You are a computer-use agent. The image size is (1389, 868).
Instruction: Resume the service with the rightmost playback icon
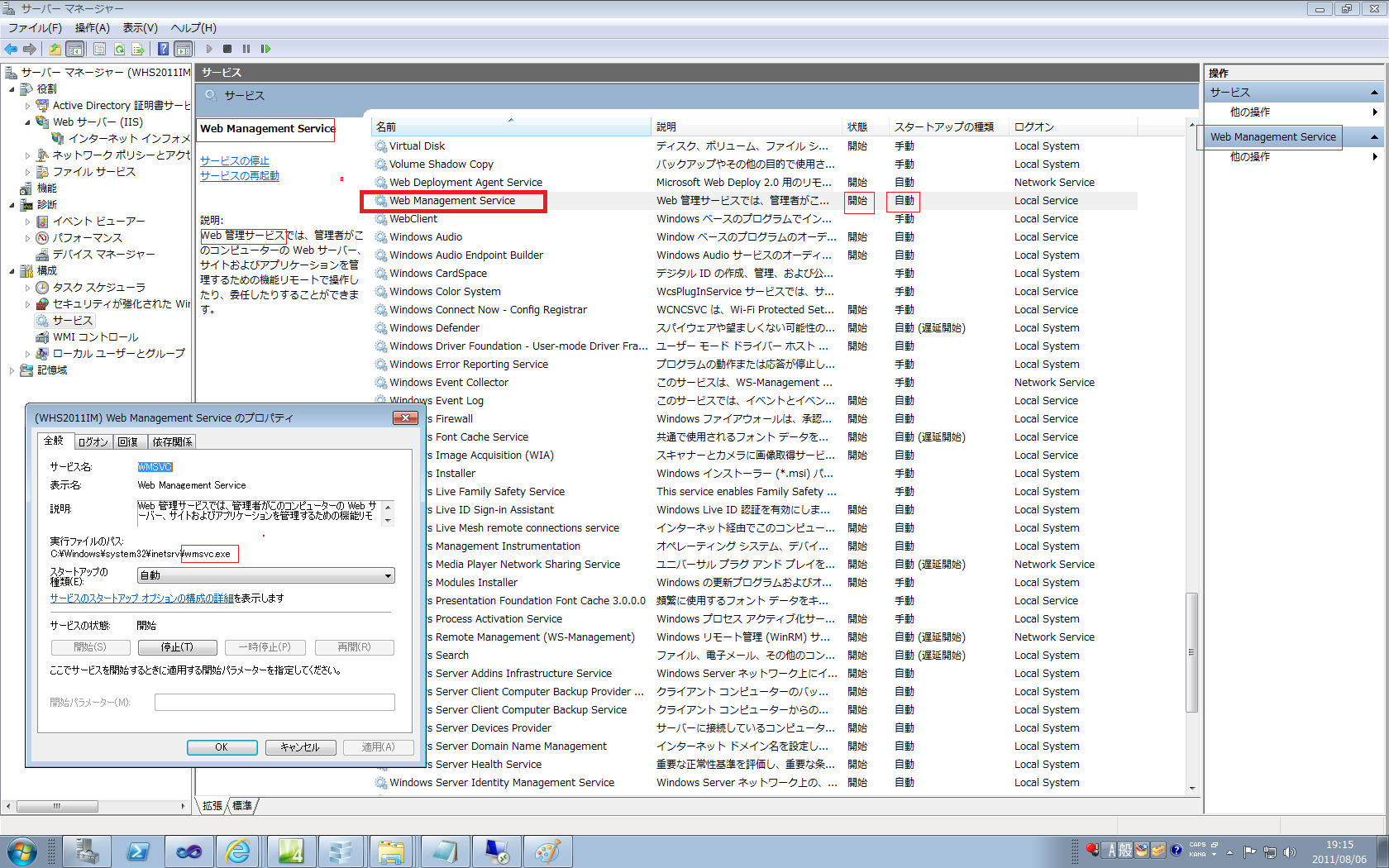(265, 49)
